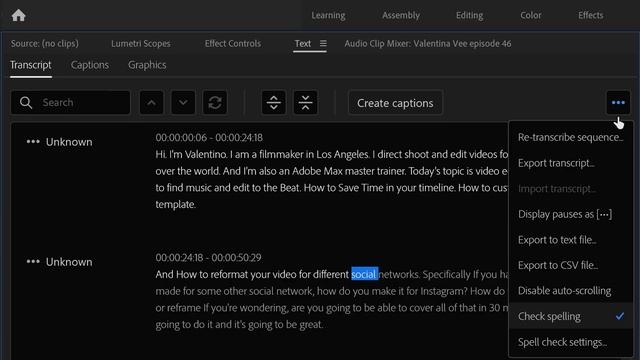Split the transcript segment icon
640x360 pixels.
(x=273, y=102)
